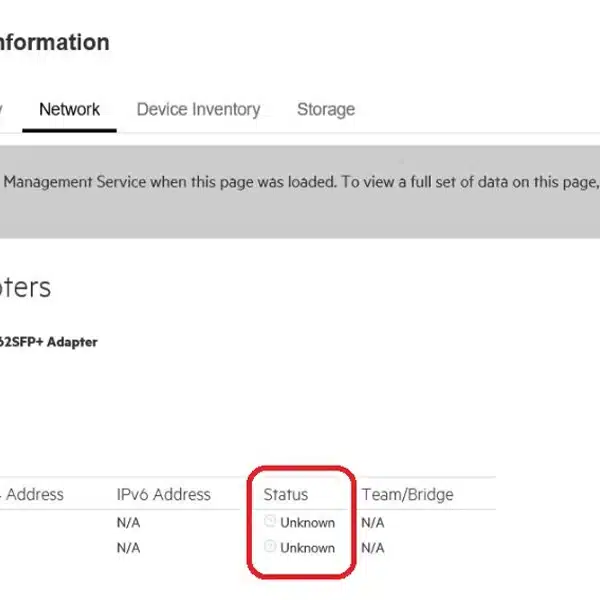
Task: Select the Storage tab
Action: coord(325,109)
